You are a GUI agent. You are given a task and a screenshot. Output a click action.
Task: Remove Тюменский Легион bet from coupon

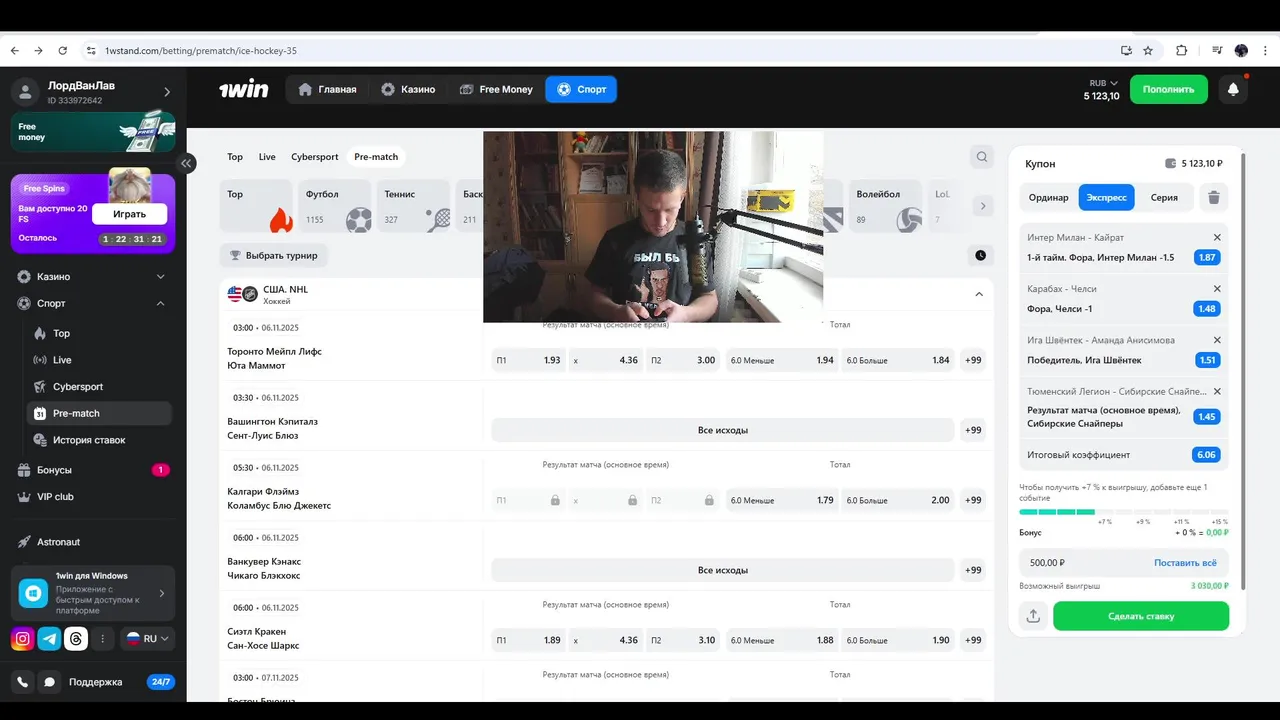1217,391
